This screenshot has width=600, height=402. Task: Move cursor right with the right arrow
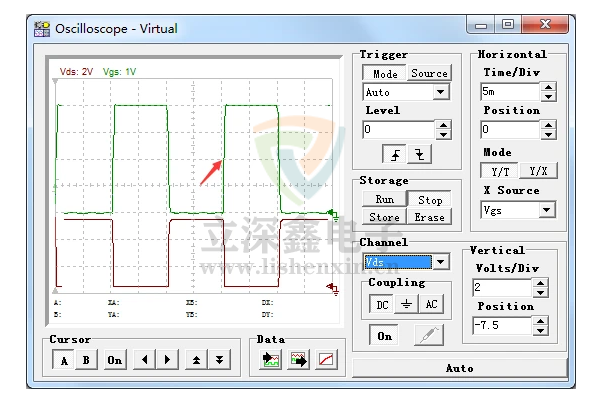[167, 360]
